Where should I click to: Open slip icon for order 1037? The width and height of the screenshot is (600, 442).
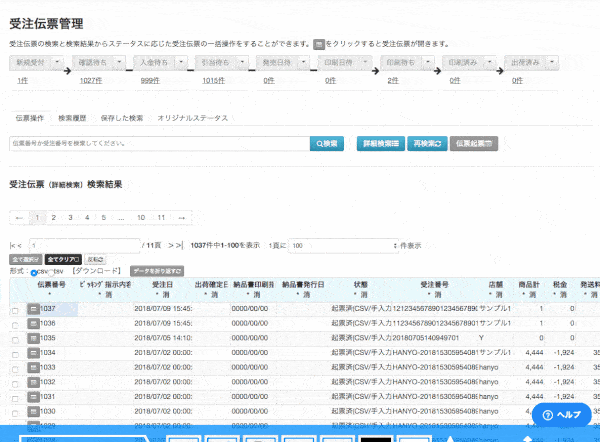33,310
